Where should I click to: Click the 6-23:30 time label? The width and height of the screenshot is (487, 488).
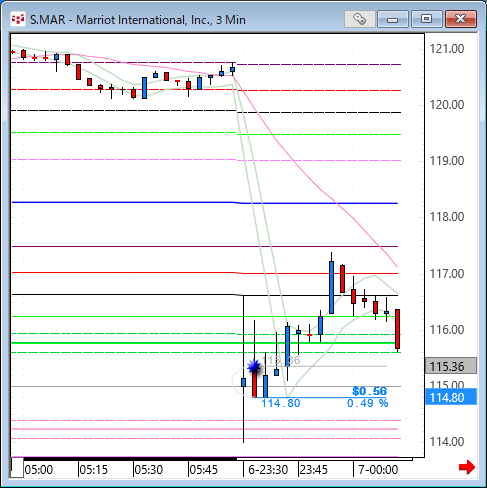[x=268, y=470]
